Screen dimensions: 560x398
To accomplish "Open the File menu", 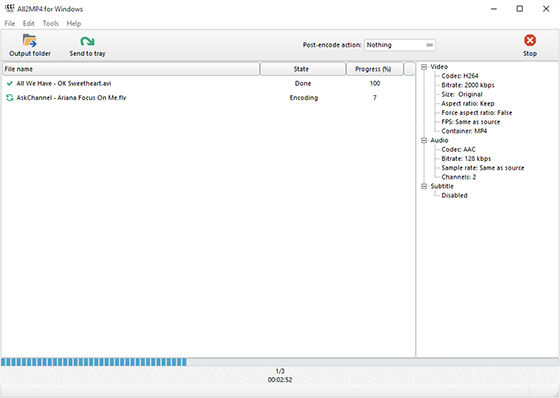I will (x=10, y=24).
